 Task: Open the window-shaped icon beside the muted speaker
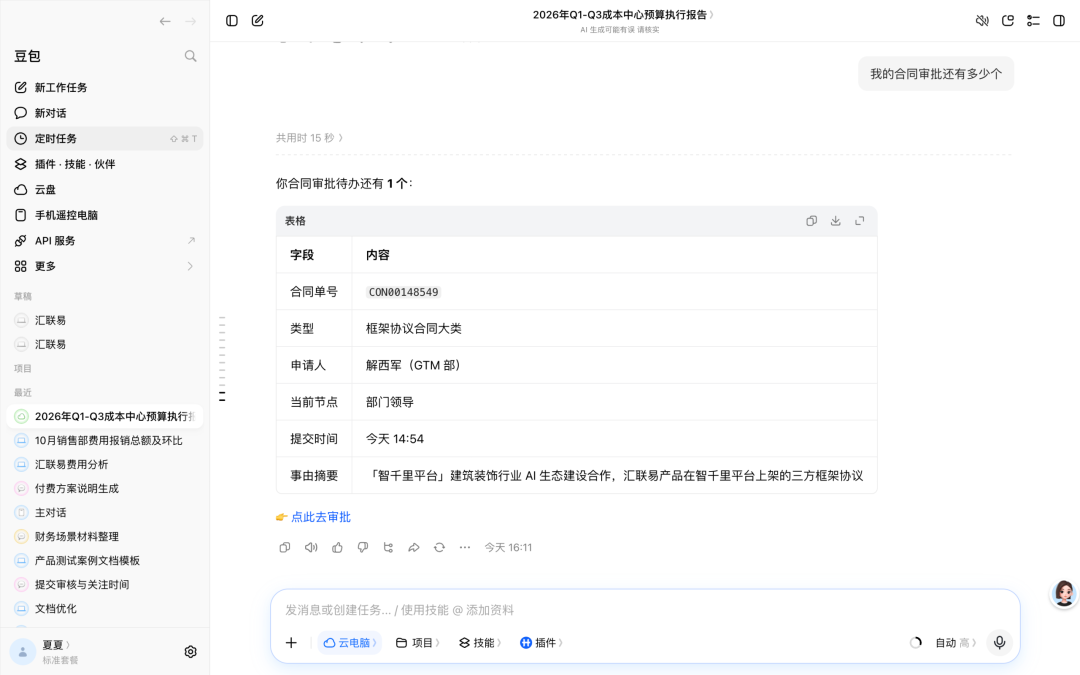[1008, 21]
